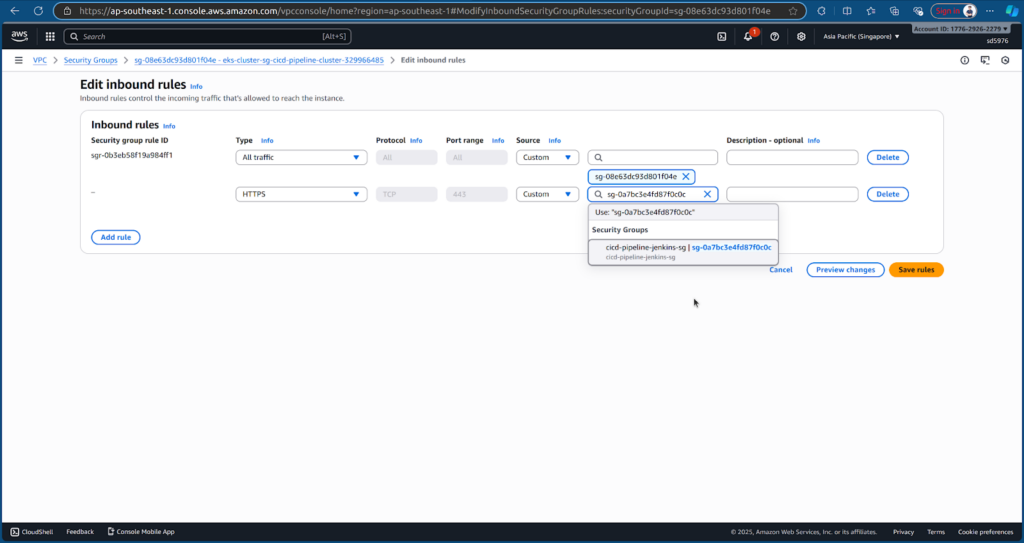This screenshot has height=543, width=1024.
Task: Clear the sg-0a7bc3e4fd87f0c0c search text
Action: click(707, 194)
